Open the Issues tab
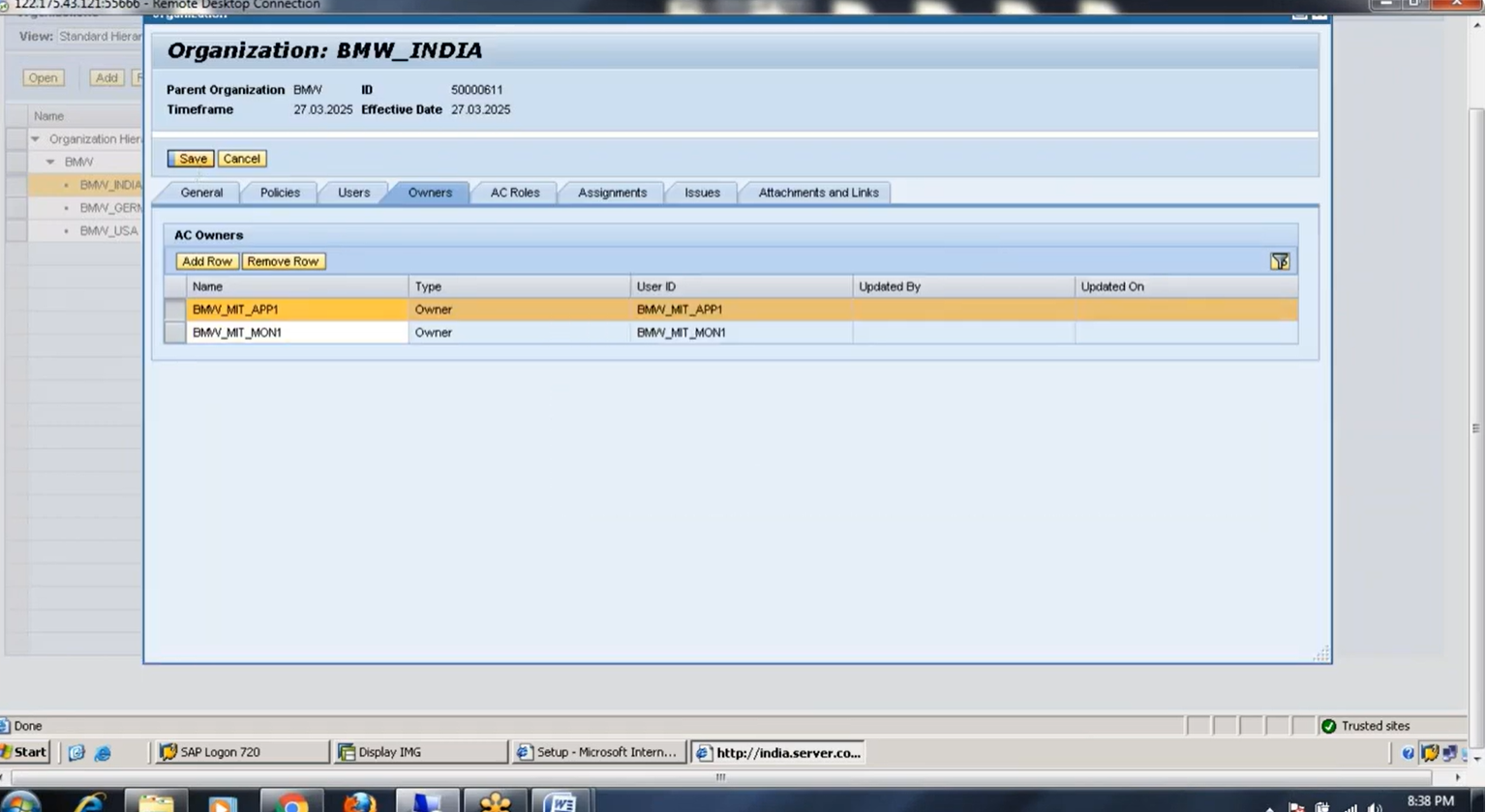The height and width of the screenshot is (812, 1486). click(702, 193)
